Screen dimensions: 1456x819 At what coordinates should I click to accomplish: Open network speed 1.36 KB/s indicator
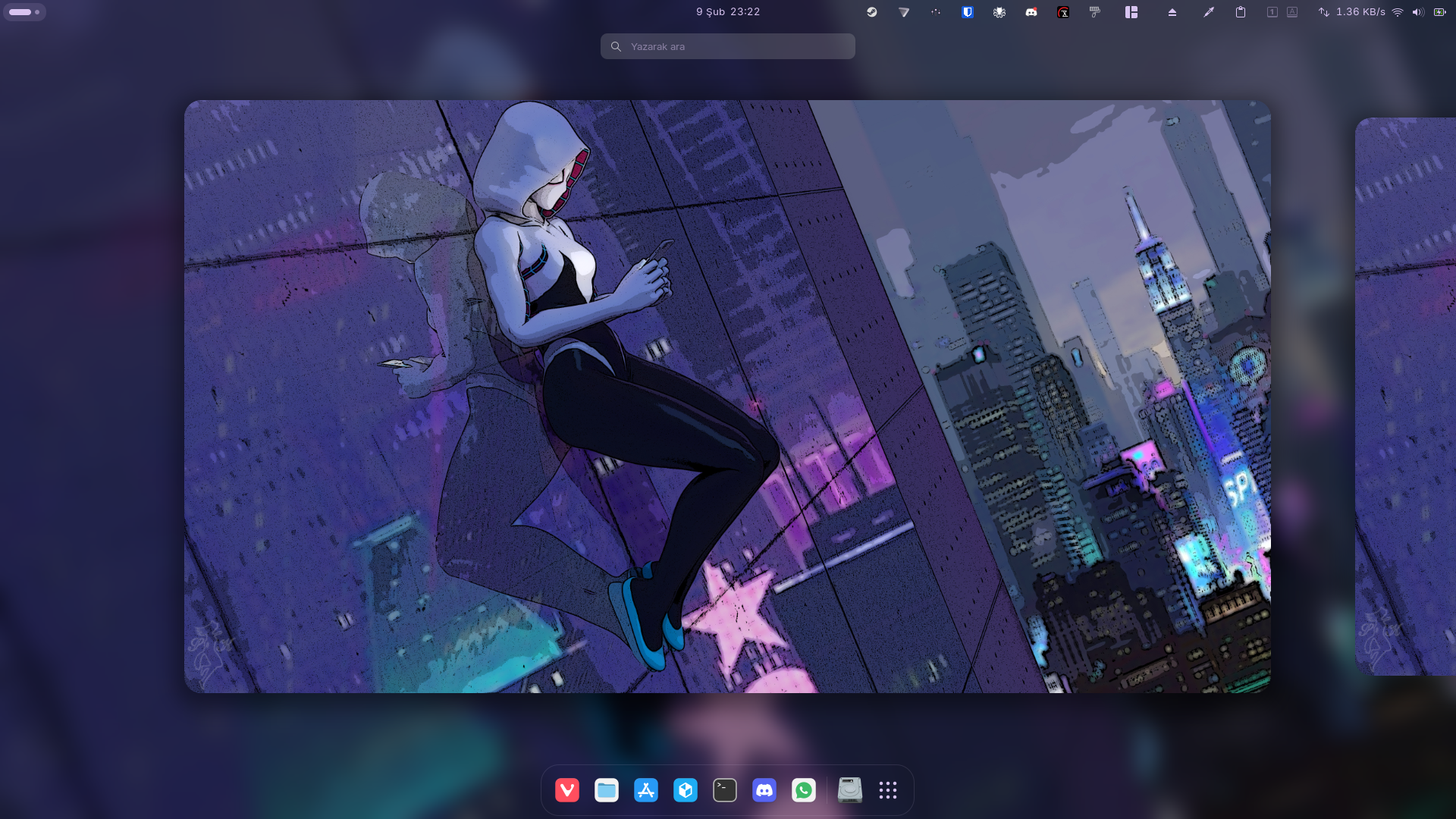1351,12
